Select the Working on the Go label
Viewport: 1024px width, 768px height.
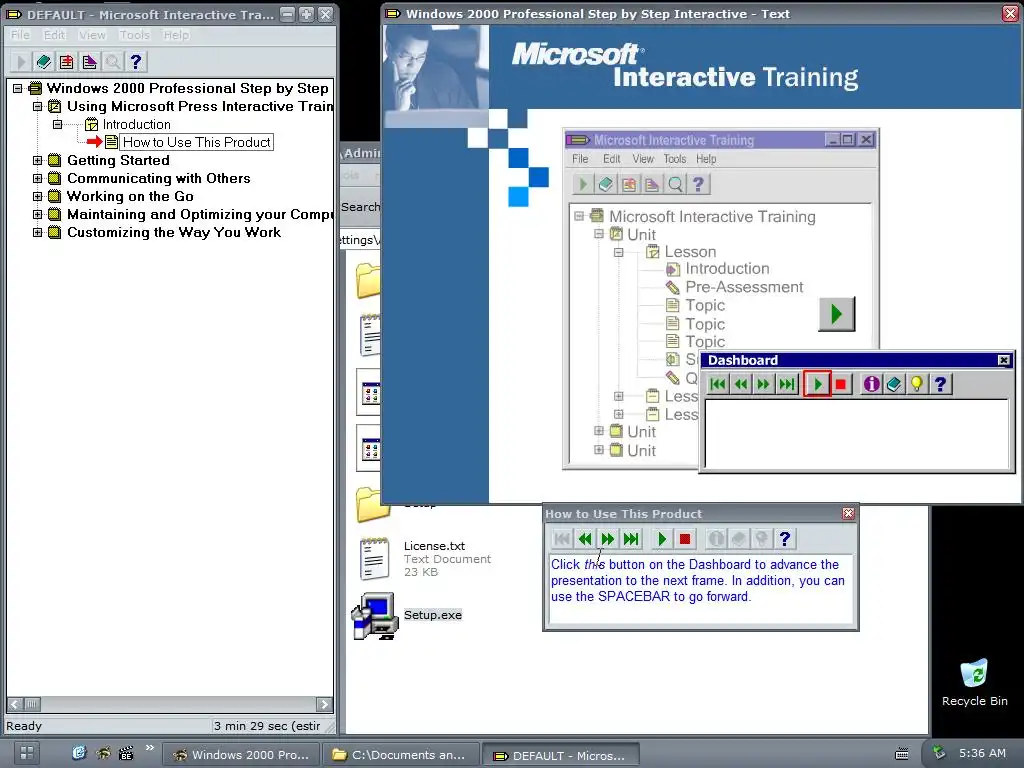tap(130, 196)
